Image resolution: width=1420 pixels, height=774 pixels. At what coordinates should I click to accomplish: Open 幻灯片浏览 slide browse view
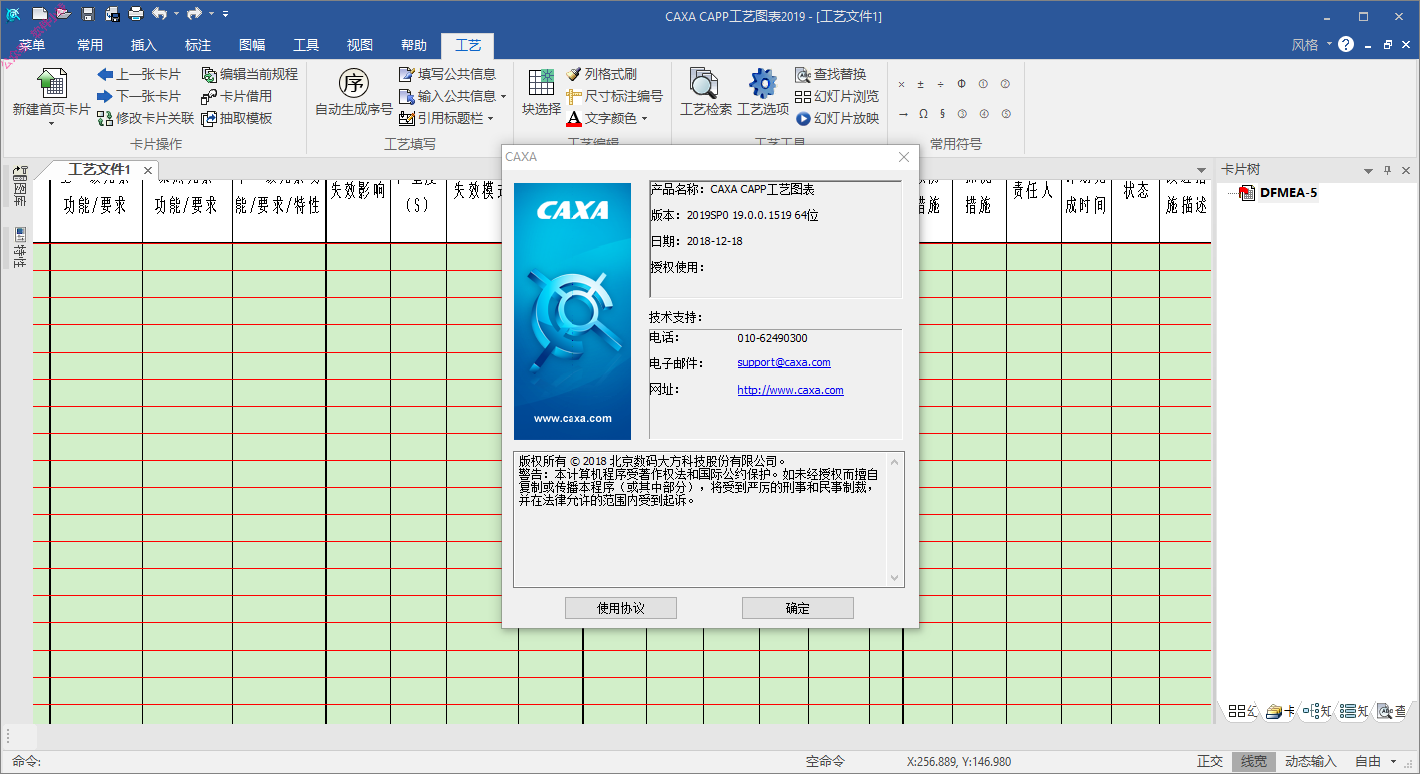[x=837, y=96]
